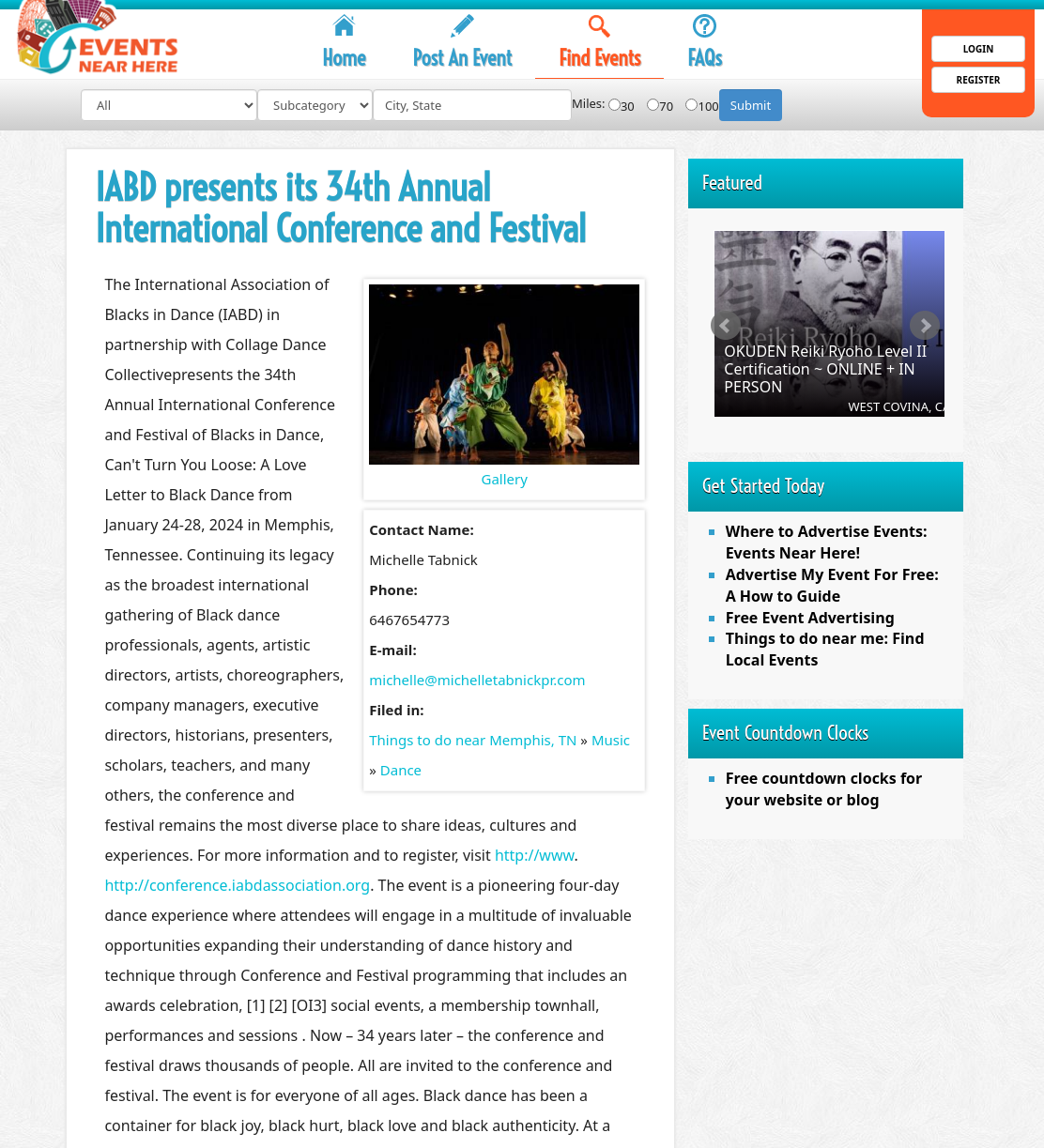
Task: Click the Submit search button
Action: coord(750,105)
